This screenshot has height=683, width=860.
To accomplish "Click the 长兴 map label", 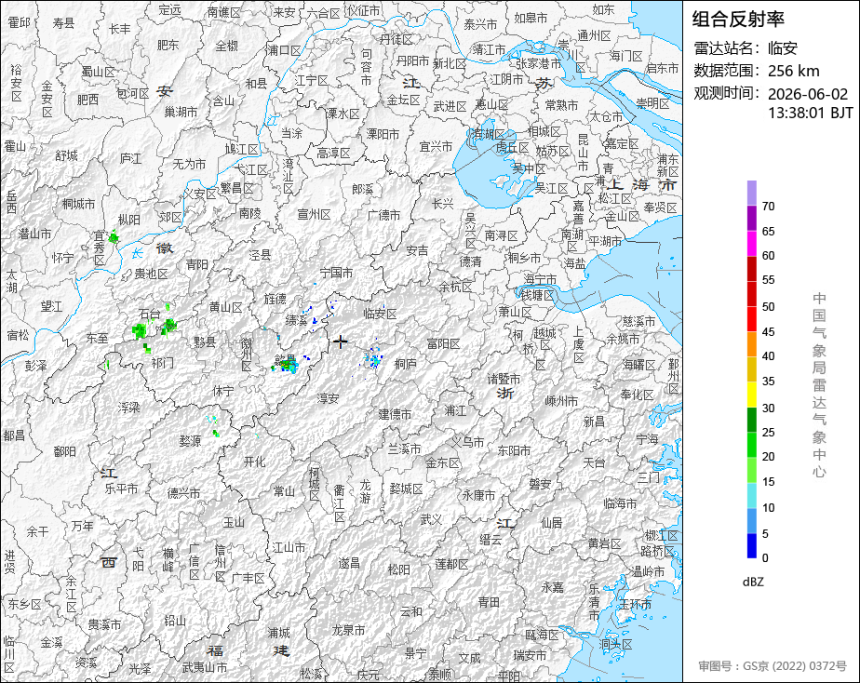I will click(443, 204).
